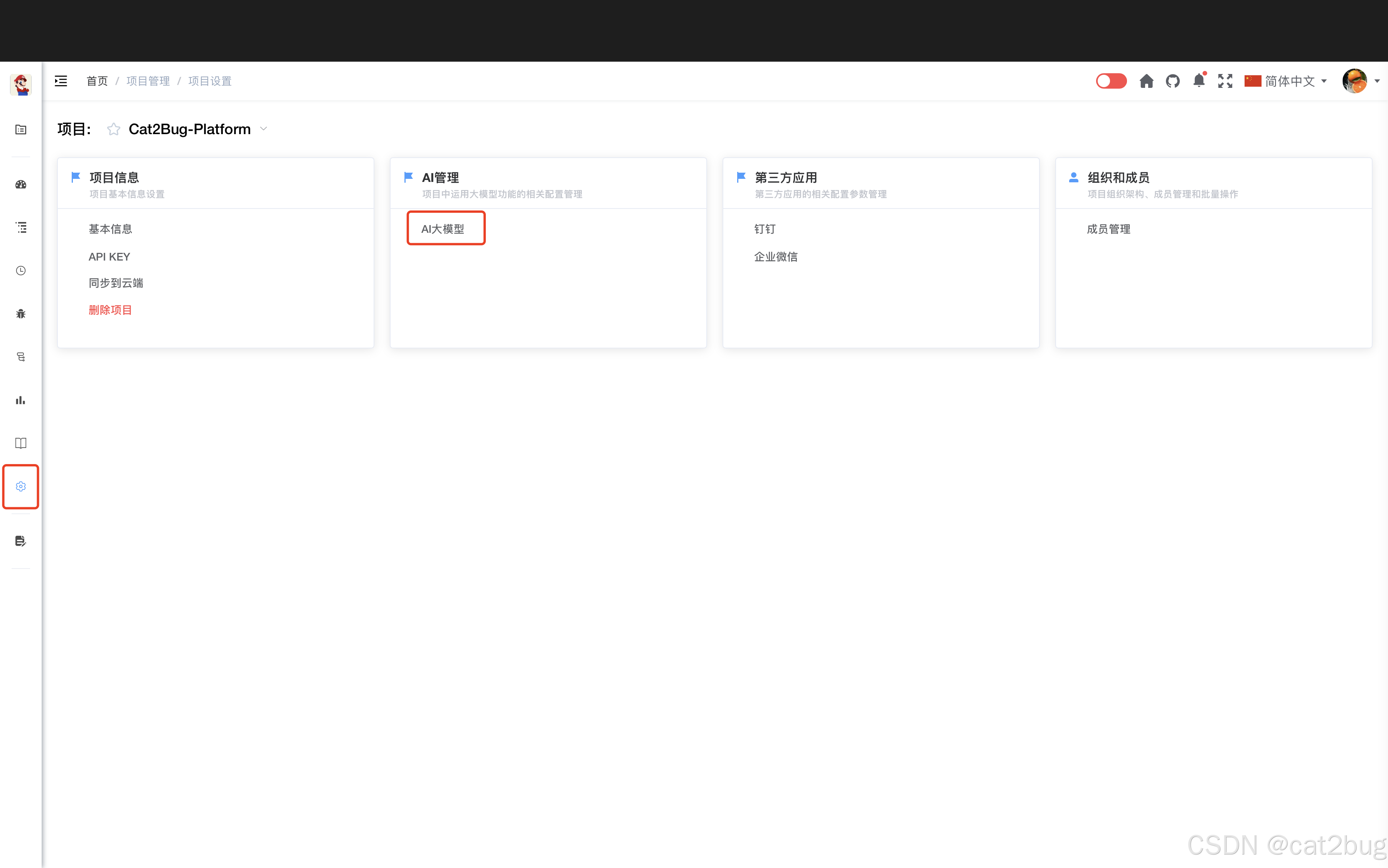The width and height of the screenshot is (1388, 868).
Task: Open the AI大模型 setting
Action: 443,229
